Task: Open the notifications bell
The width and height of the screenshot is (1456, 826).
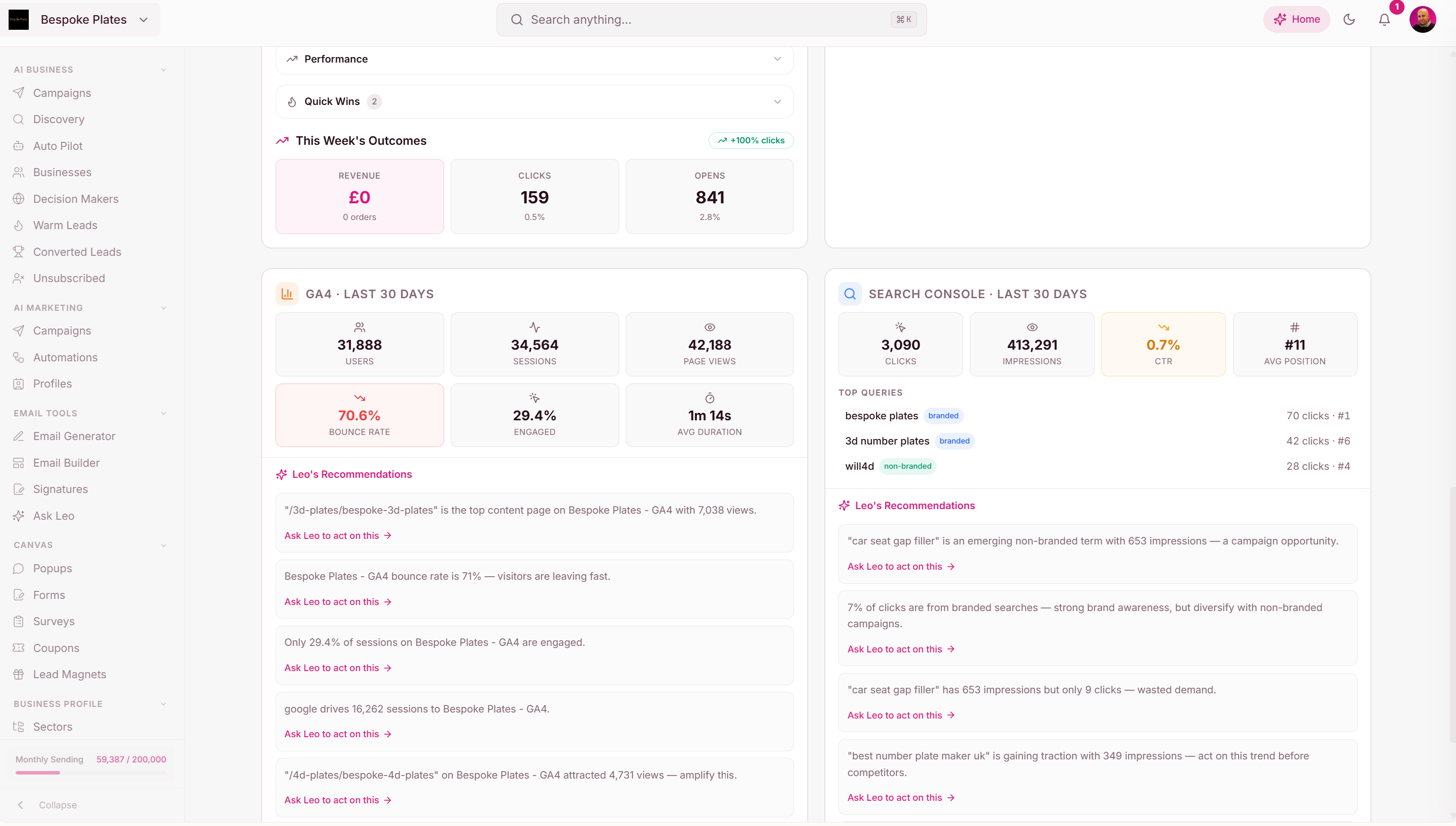Action: point(1384,20)
